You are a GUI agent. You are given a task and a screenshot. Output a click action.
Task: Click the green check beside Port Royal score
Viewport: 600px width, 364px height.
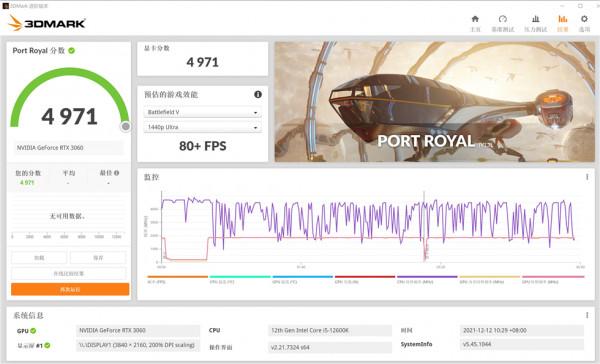pos(72,51)
